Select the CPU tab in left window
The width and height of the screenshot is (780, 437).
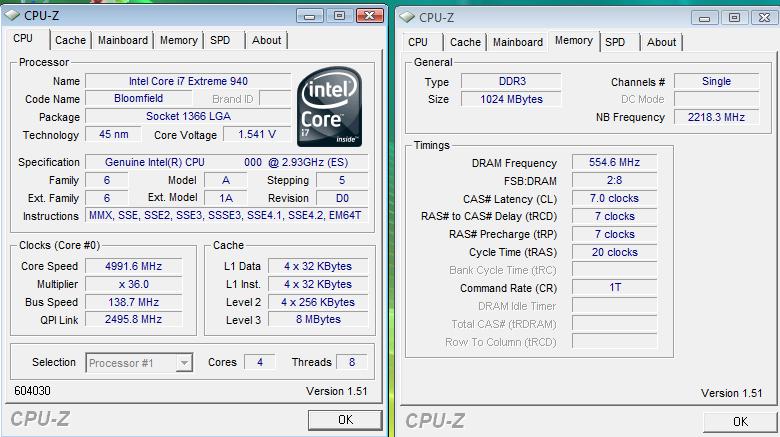click(x=23, y=38)
